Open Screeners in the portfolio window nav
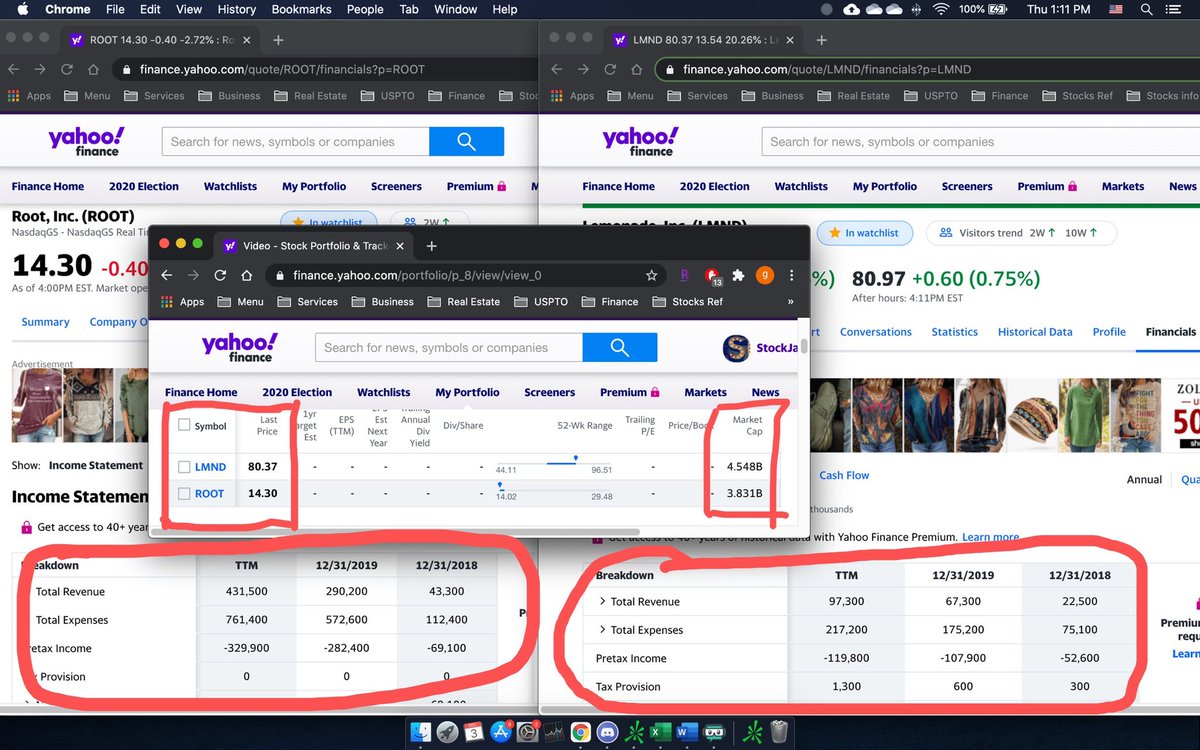 550,392
